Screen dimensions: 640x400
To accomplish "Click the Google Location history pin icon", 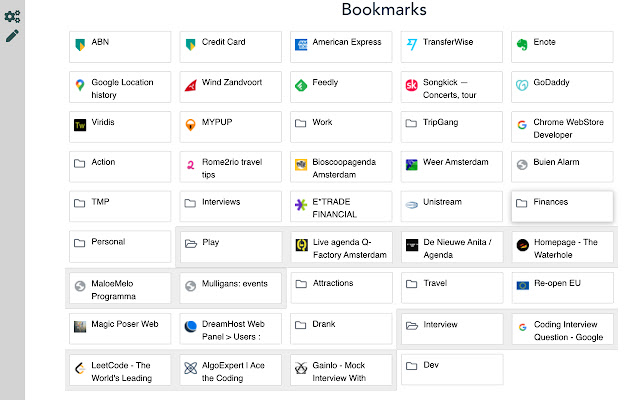I will coord(80,86).
